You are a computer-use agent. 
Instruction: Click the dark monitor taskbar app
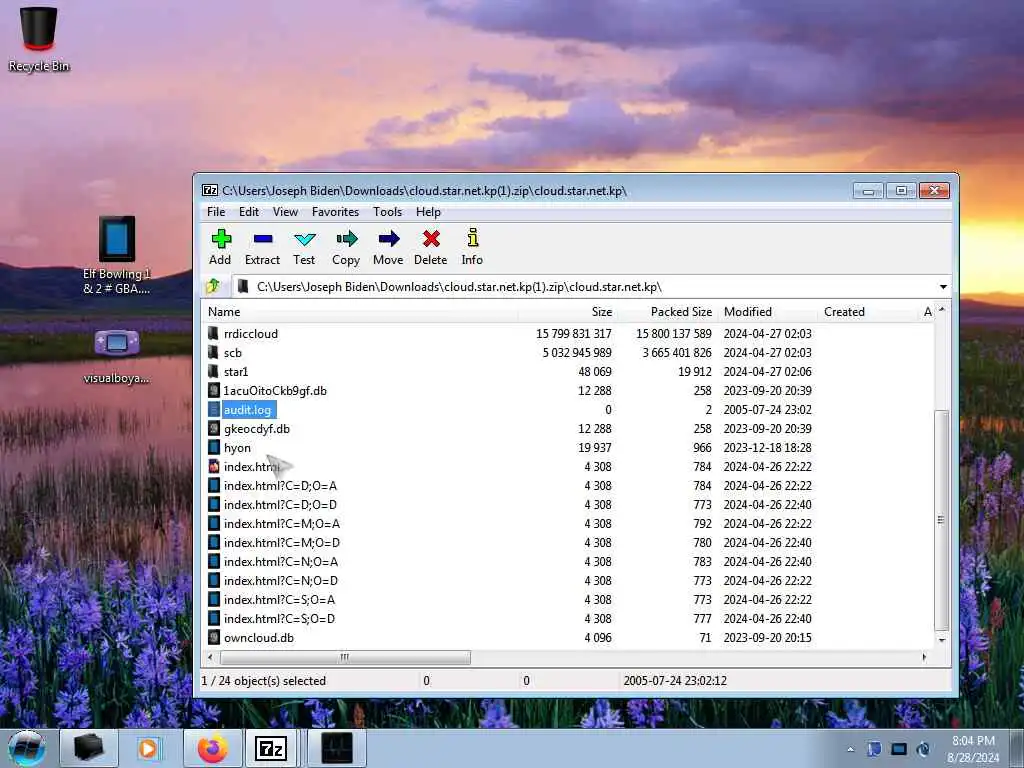[337, 748]
